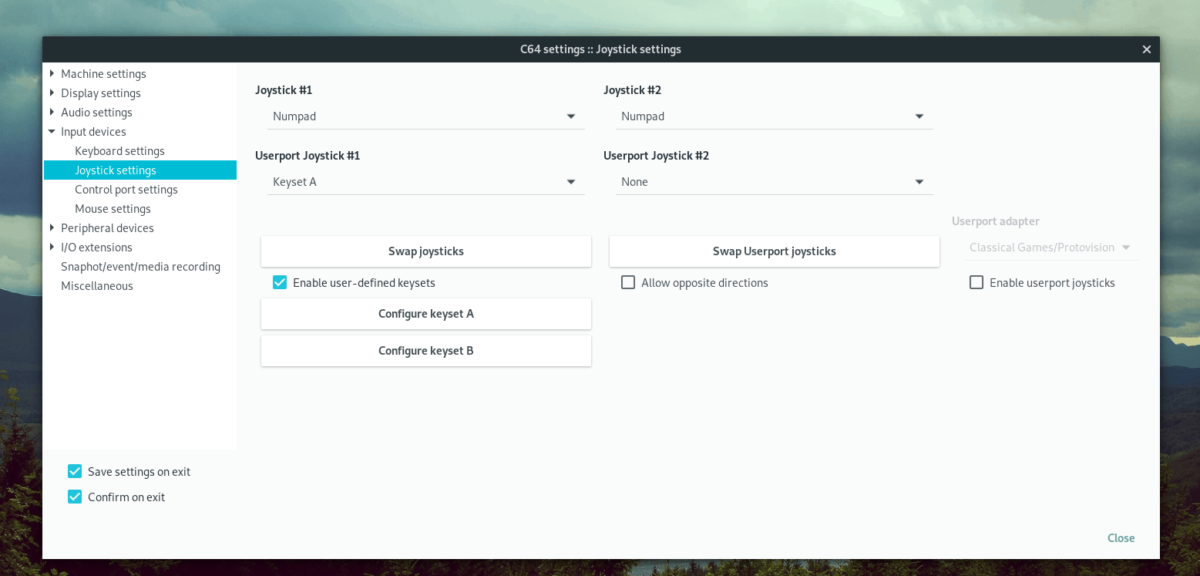Select I/O extensions label in tree

[x=96, y=247]
